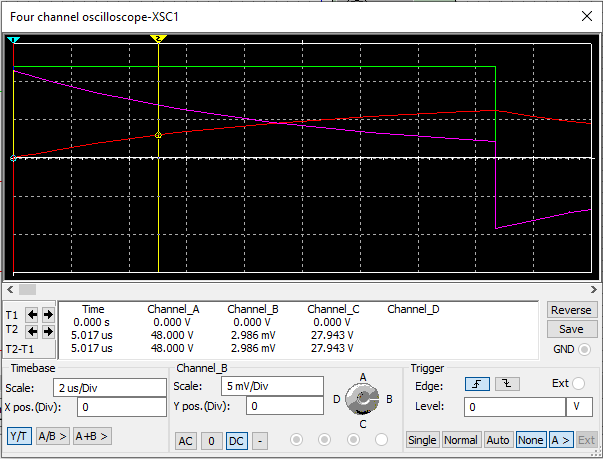Viewport: 603px width, 459px height.
Task: Switch coupling to DC
Action: coord(237,441)
